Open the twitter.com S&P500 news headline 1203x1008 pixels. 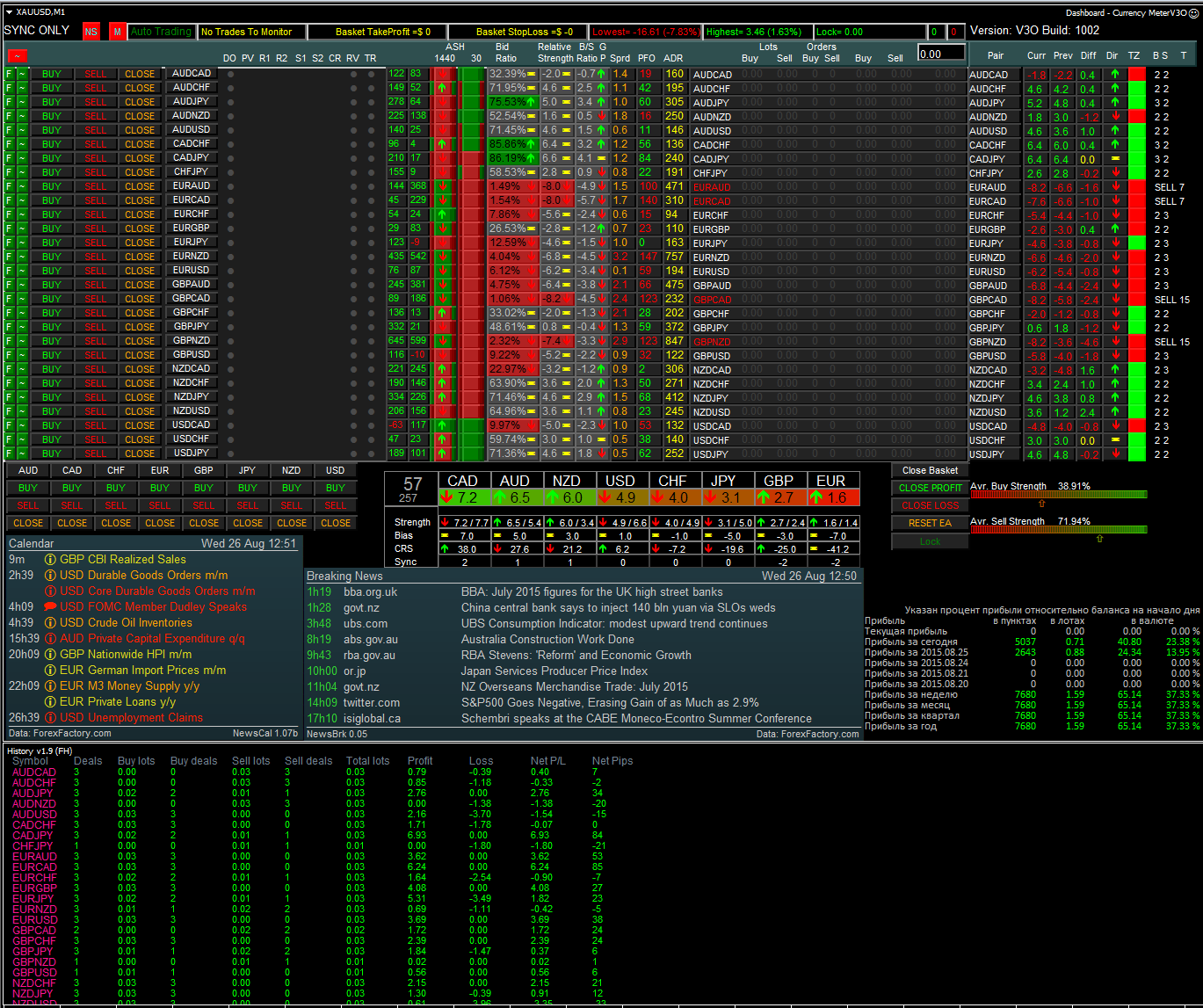coord(610,703)
